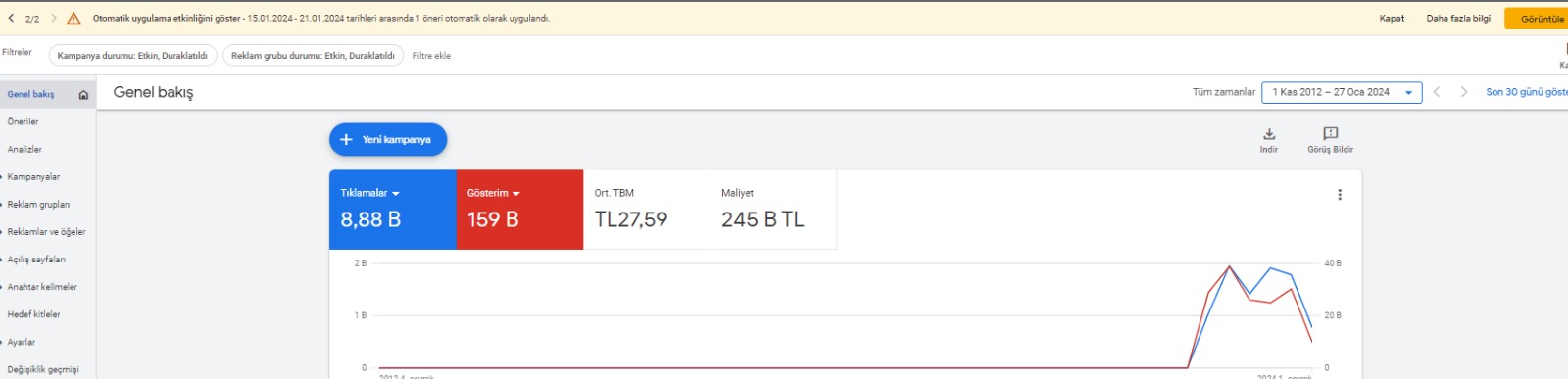This screenshot has width=1568, height=379.
Task: Click the home icon next to Genel bakış
Action: click(83, 95)
